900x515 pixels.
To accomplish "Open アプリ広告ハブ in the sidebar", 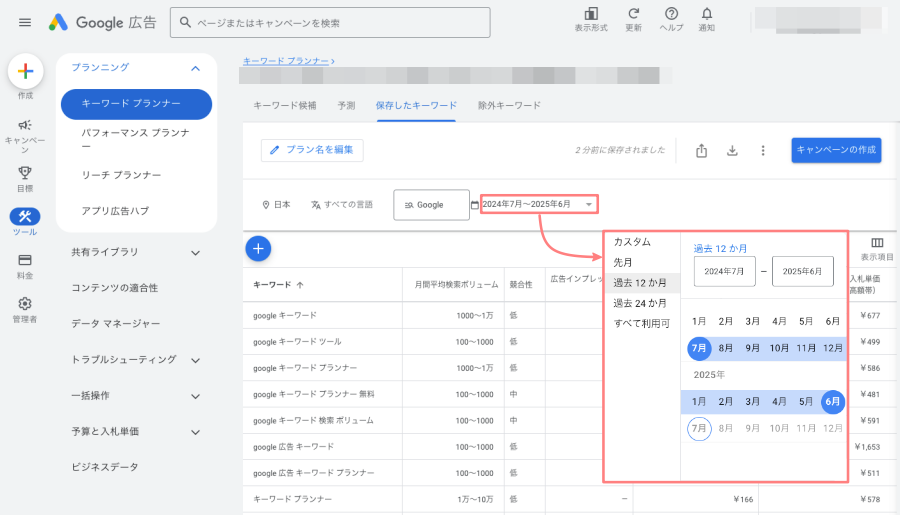I will [x=115, y=211].
